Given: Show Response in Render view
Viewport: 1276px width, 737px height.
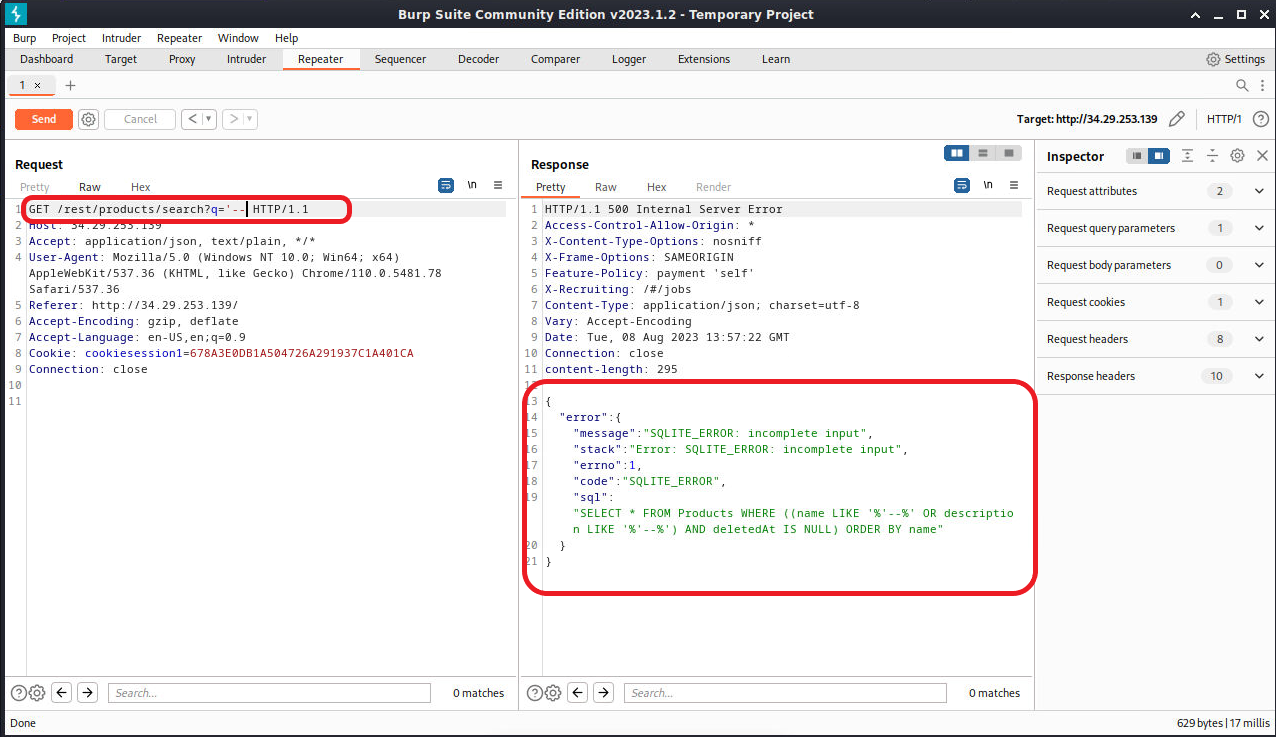Looking at the screenshot, I should pyautogui.click(x=714, y=187).
